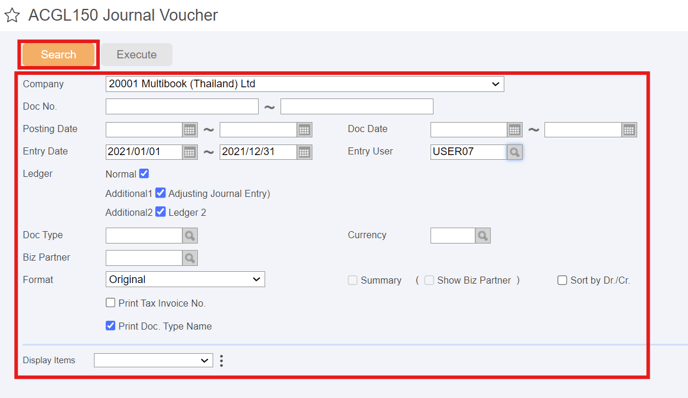Toggle the Summary checkbox
The height and width of the screenshot is (398, 688).
[352, 280]
